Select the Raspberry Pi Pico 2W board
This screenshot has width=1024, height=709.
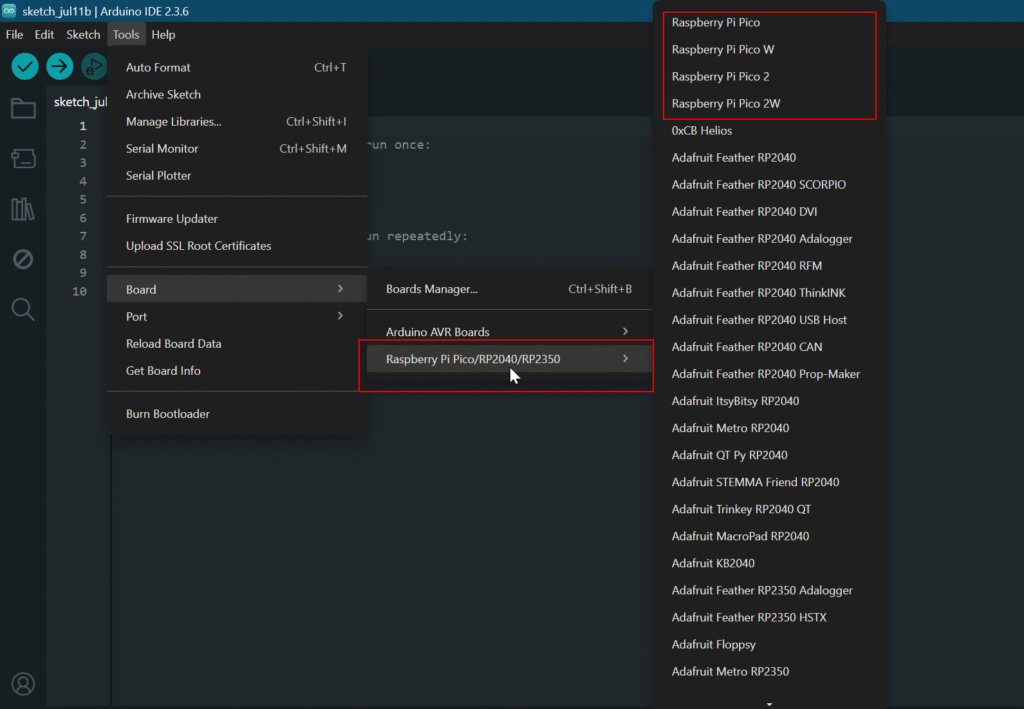769,104
